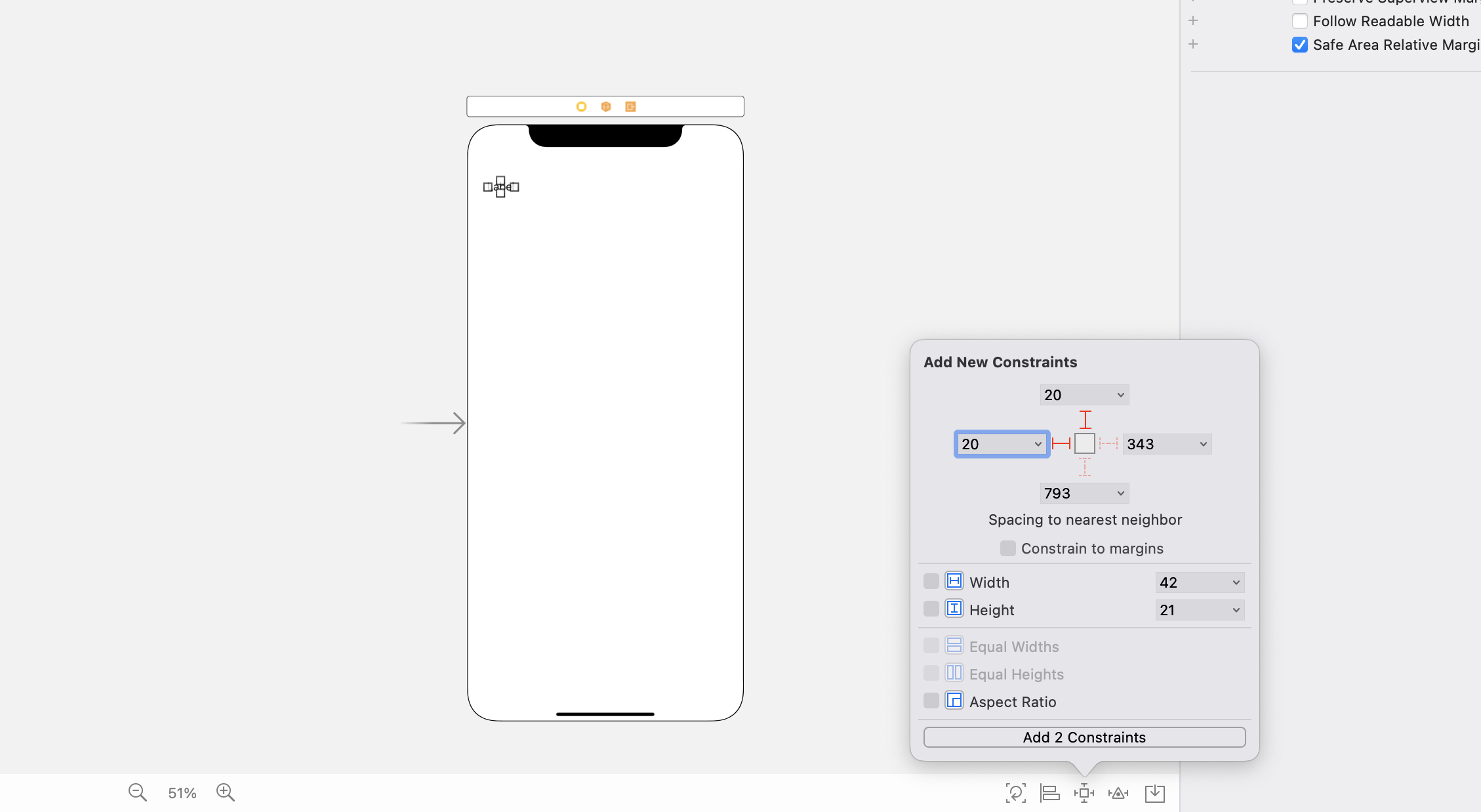Viewport: 1481px width, 812px height.
Task: Open the top spacing value dropdown
Action: click(x=1120, y=395)
